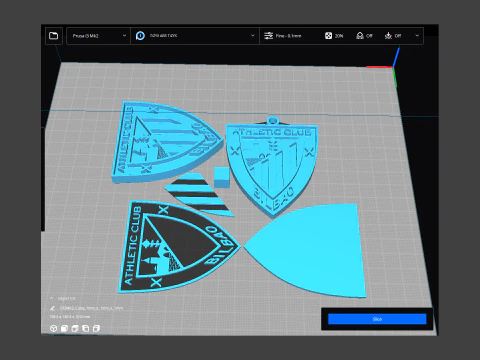The width and height of the screenshot is (480, 360).
Task: Click the model dimensions text in mm
Action: 70,317
